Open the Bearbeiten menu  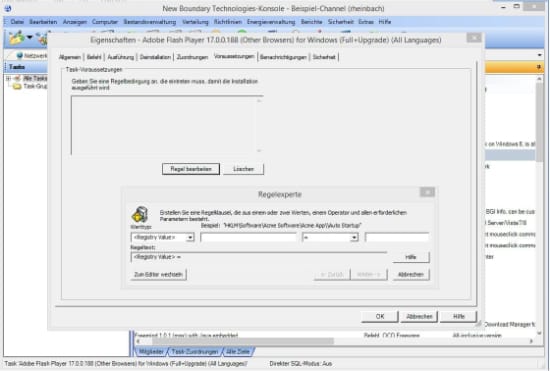point(43,22)
